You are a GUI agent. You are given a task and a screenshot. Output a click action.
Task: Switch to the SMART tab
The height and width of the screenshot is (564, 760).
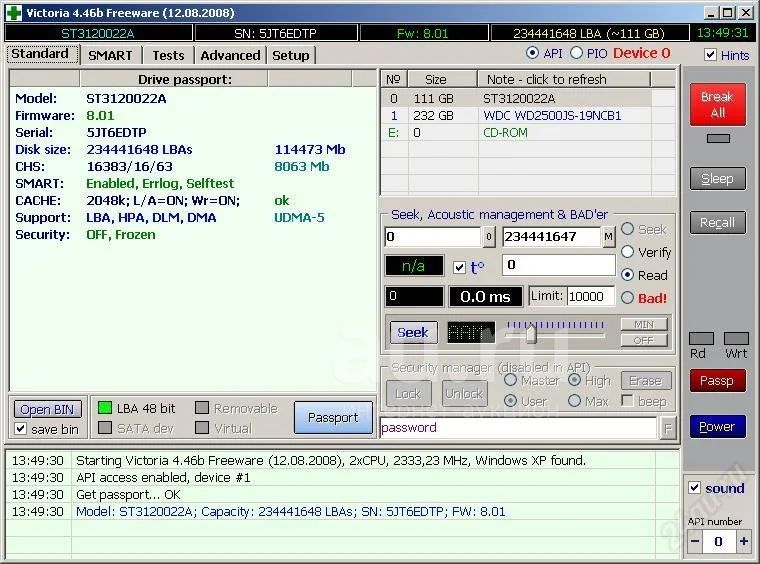click(111, 55)
